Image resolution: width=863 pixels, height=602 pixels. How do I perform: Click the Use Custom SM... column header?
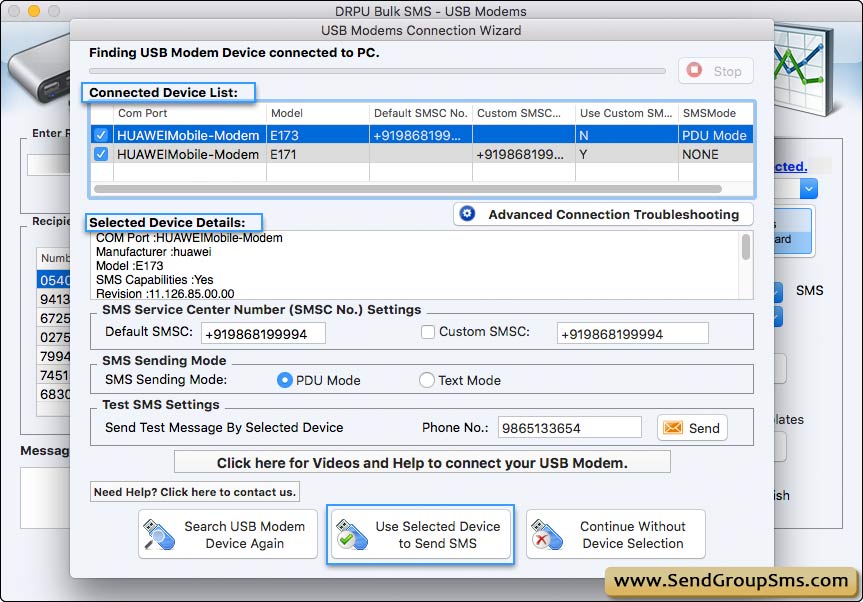coord(626,113)
